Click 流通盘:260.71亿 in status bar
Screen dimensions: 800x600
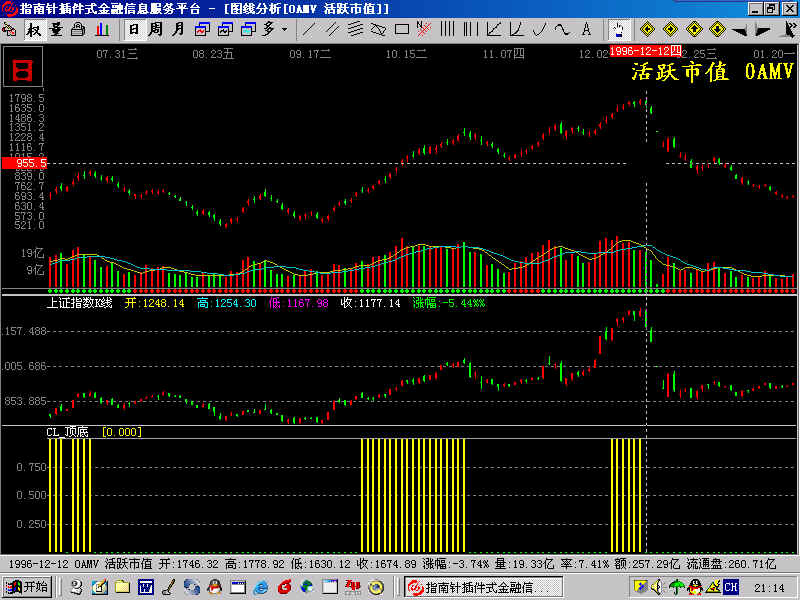731,564
